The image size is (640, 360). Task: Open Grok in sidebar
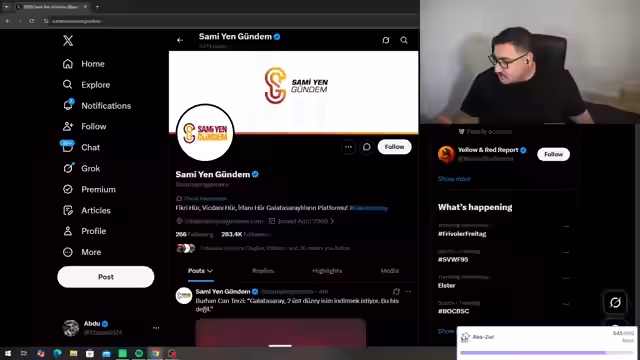pyautogui.click(x=81, y=168)
